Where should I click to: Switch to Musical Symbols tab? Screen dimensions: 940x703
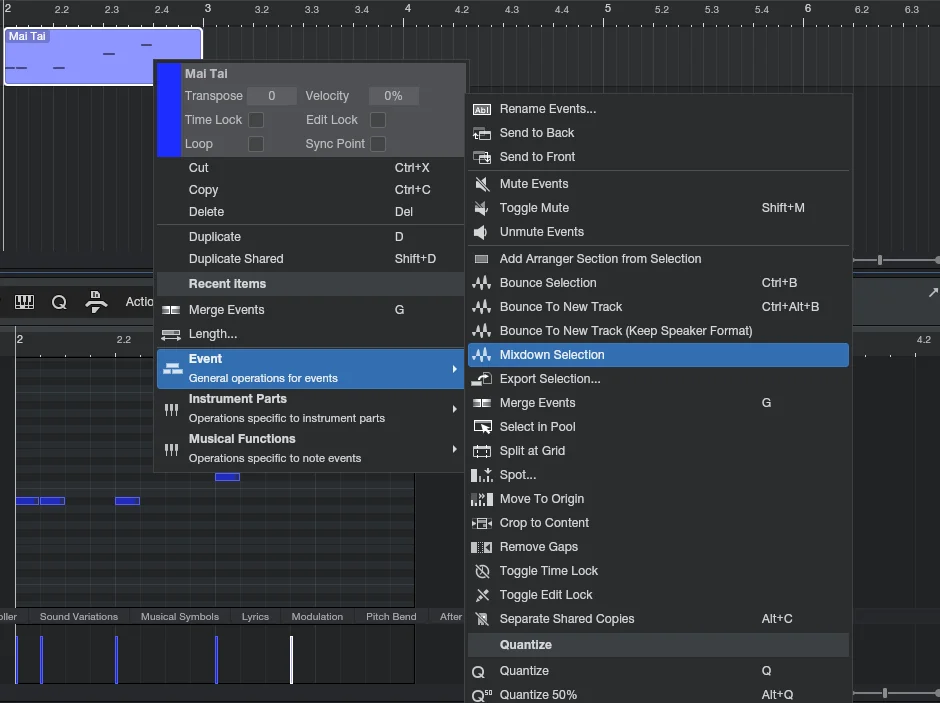point(180,617)
